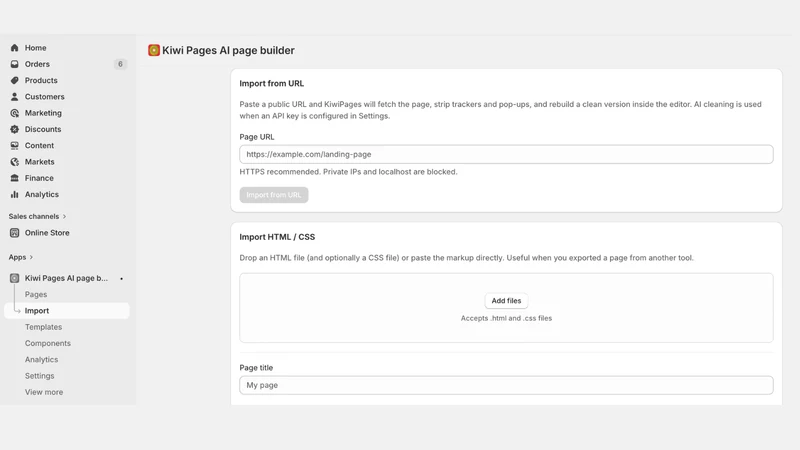This screenshot has width=800, height=450.
Task: Open the Components sub-item
Action: tap(48, 344)
